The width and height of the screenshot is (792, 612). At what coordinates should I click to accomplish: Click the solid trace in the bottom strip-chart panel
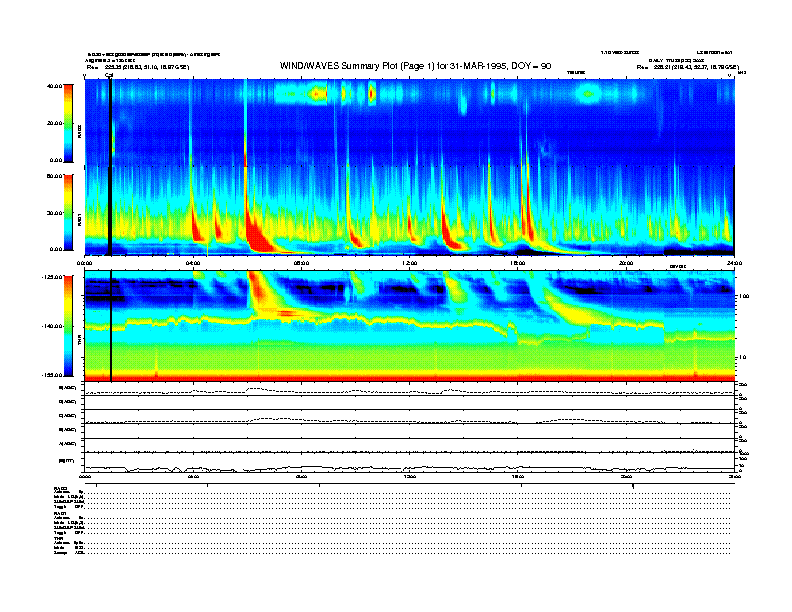point(409,468)
